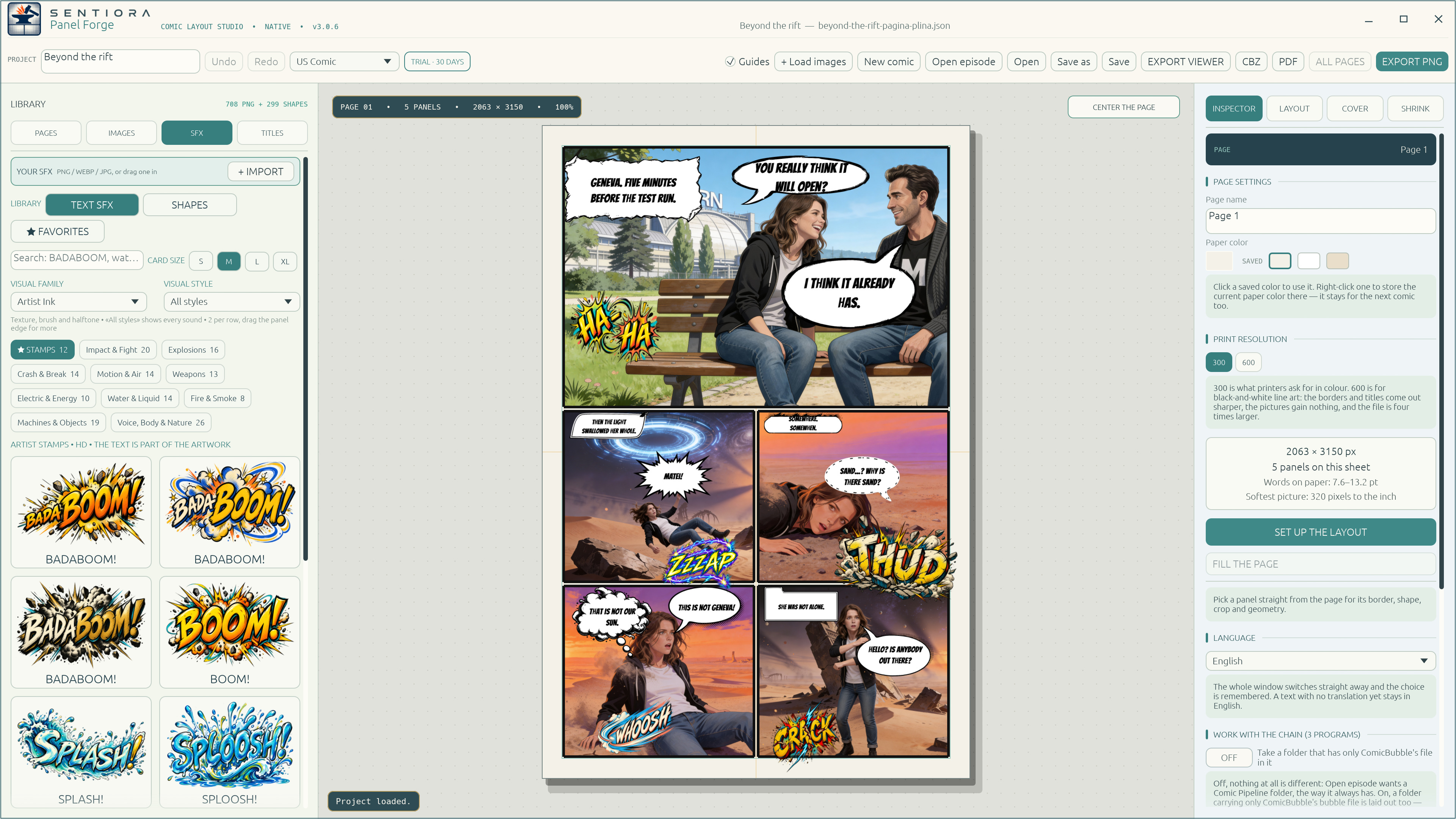Image resolution: width=1456 pixels, height=819 pixels.
Task: Pick the tan saved paper color swatch
Action: click(x=1337, y=260)
